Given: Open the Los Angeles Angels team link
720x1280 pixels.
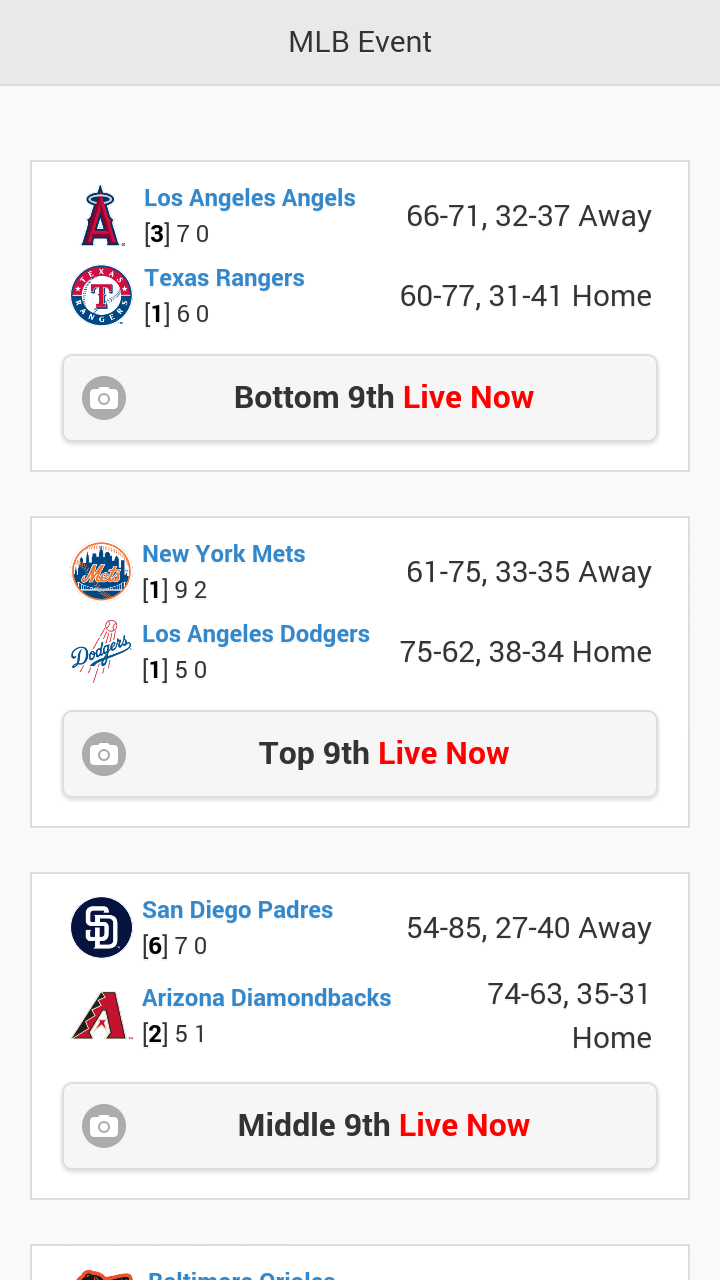Looking at the screenshot, I should [250, 198].
